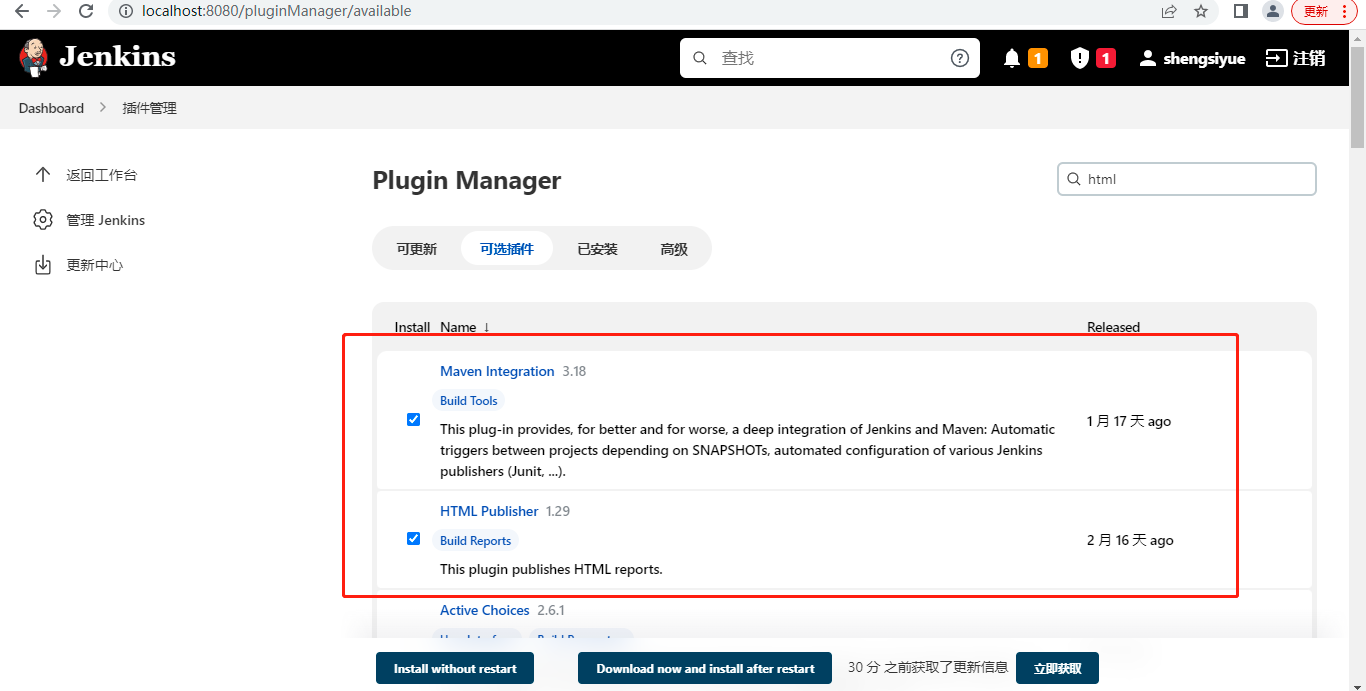Open the 已安装 tab
Viewport: 1366px width, 691px height.
tap(597, 249)
